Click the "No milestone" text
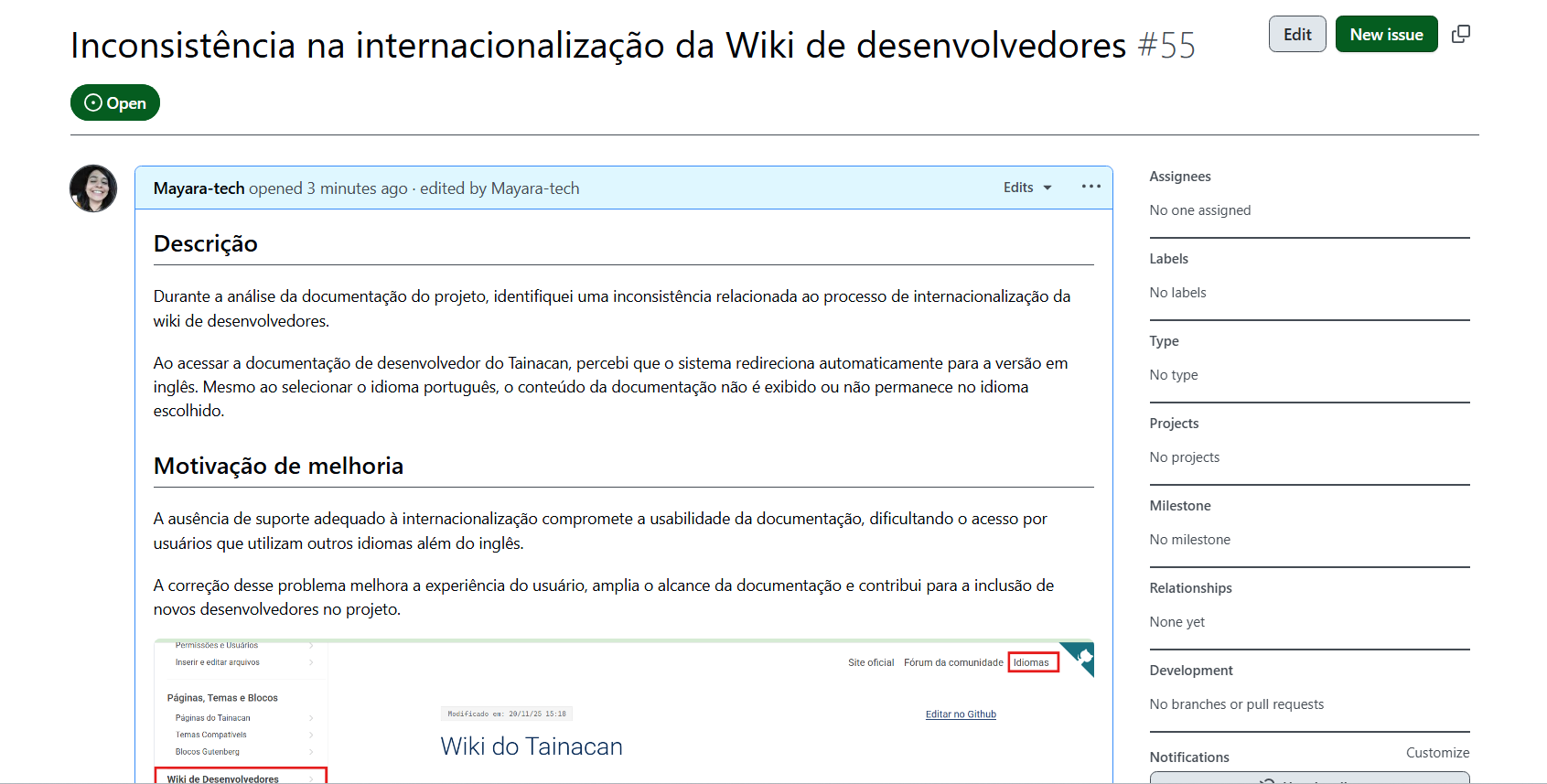The width and height of the screenshot is (1547, 784). tap(1190, 540)
